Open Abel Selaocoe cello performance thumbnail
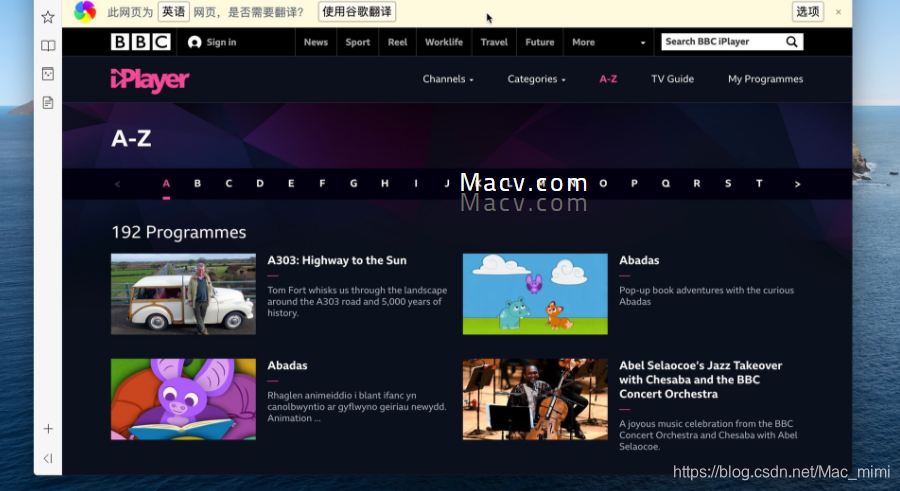 tap(535, 399)
